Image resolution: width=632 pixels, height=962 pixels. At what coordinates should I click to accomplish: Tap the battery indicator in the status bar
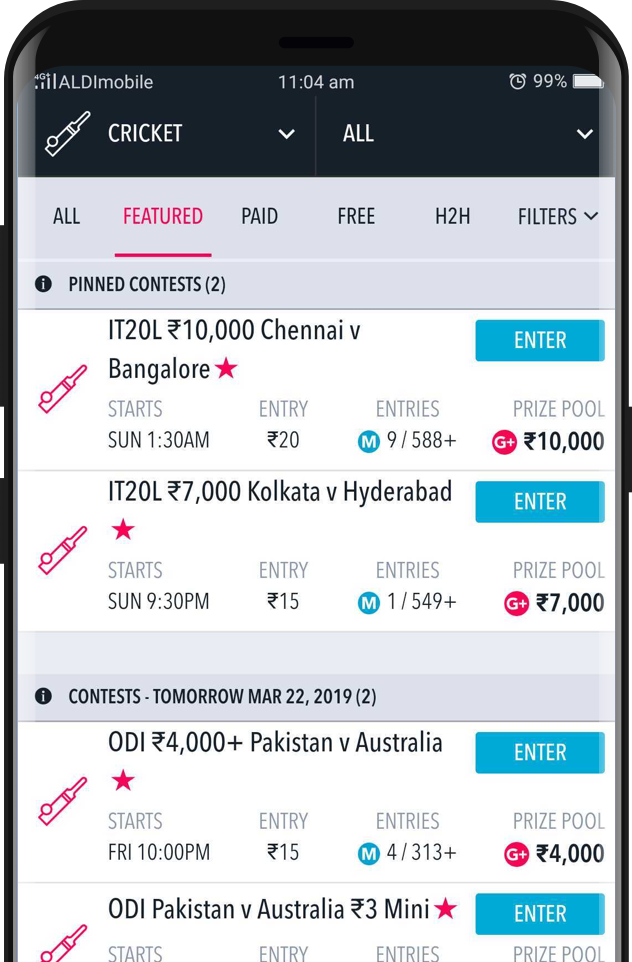[588, 81]
